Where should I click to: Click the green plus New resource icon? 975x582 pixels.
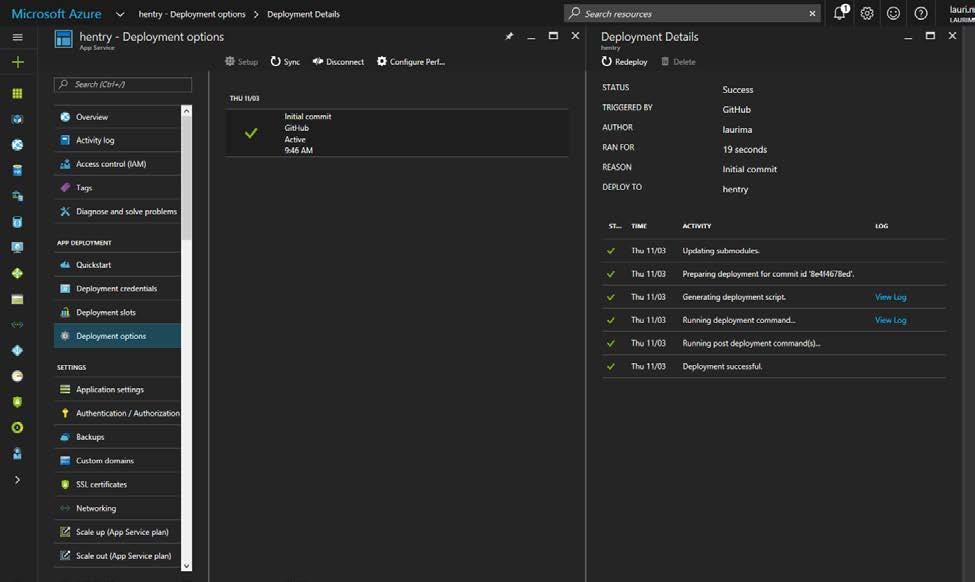(17, 62)
